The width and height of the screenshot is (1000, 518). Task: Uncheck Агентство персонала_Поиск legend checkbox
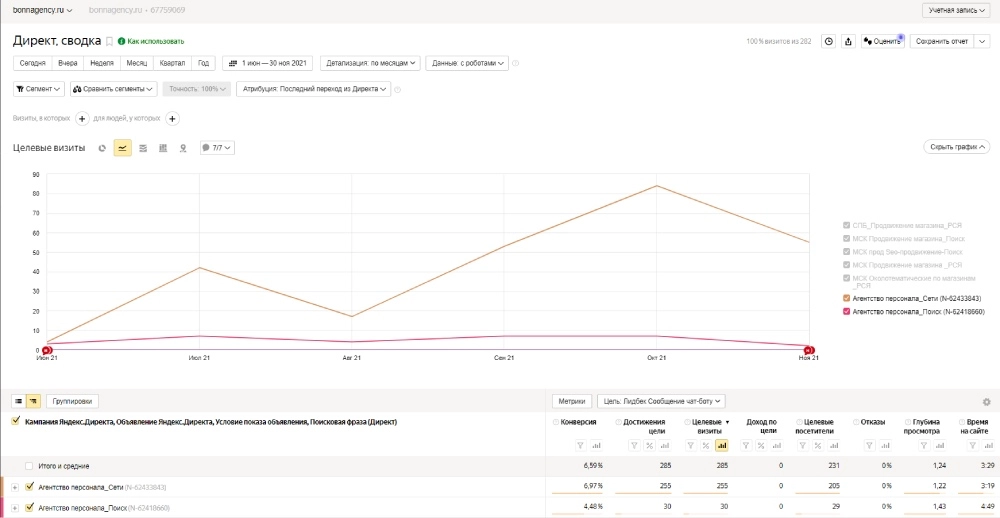pyautogui.click(x=846, y=312)
